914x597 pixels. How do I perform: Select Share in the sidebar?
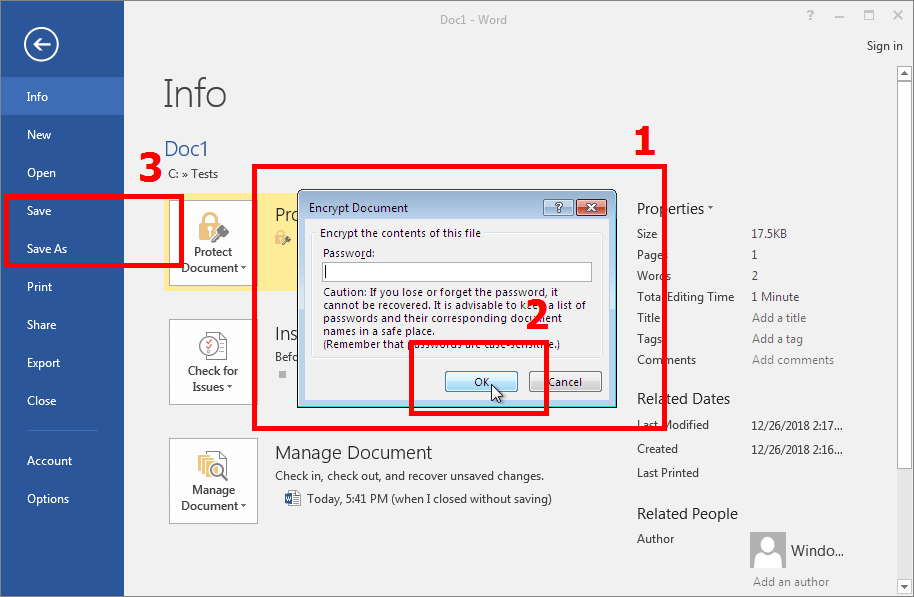62,324
